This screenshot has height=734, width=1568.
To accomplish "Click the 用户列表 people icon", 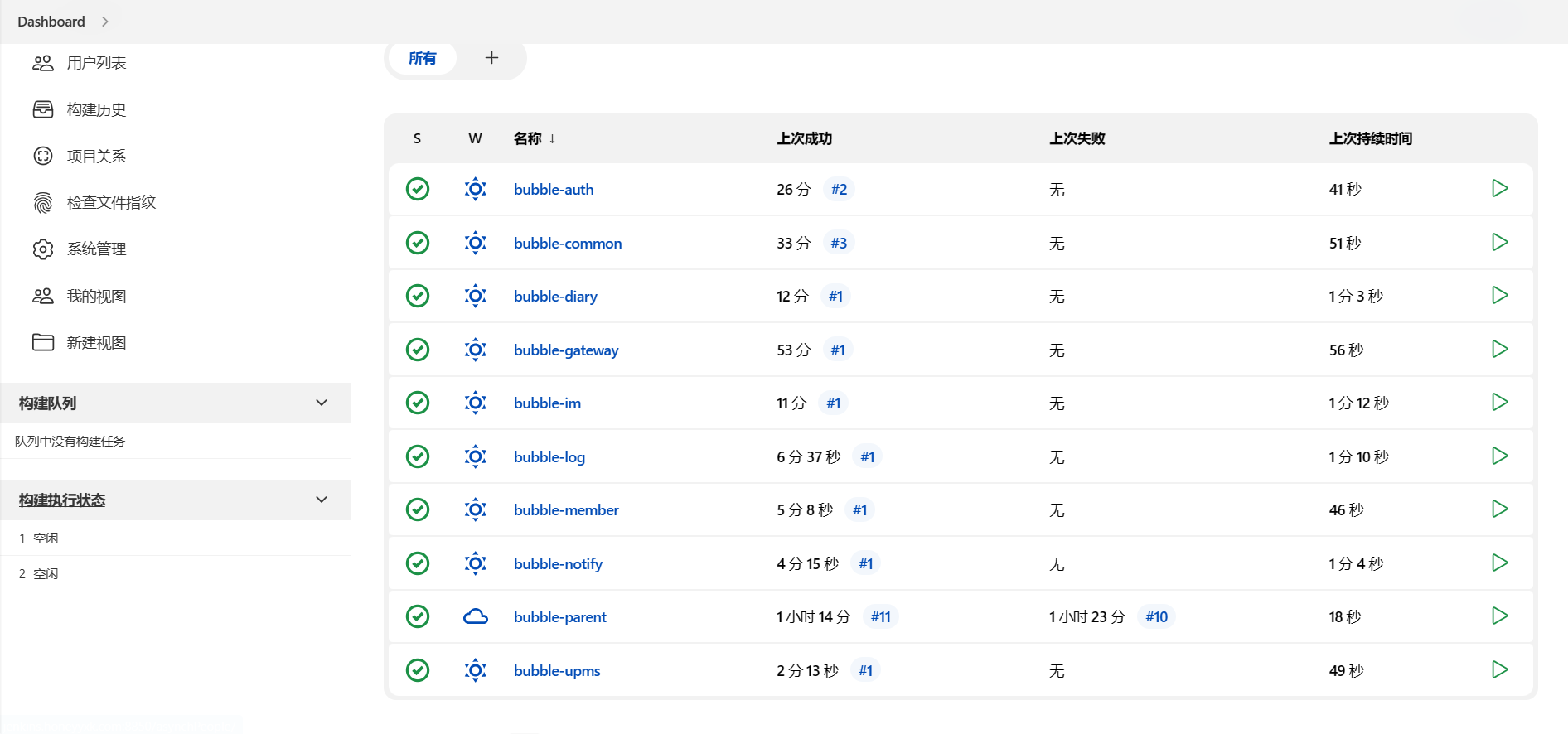I will click(x=43, y=63).
